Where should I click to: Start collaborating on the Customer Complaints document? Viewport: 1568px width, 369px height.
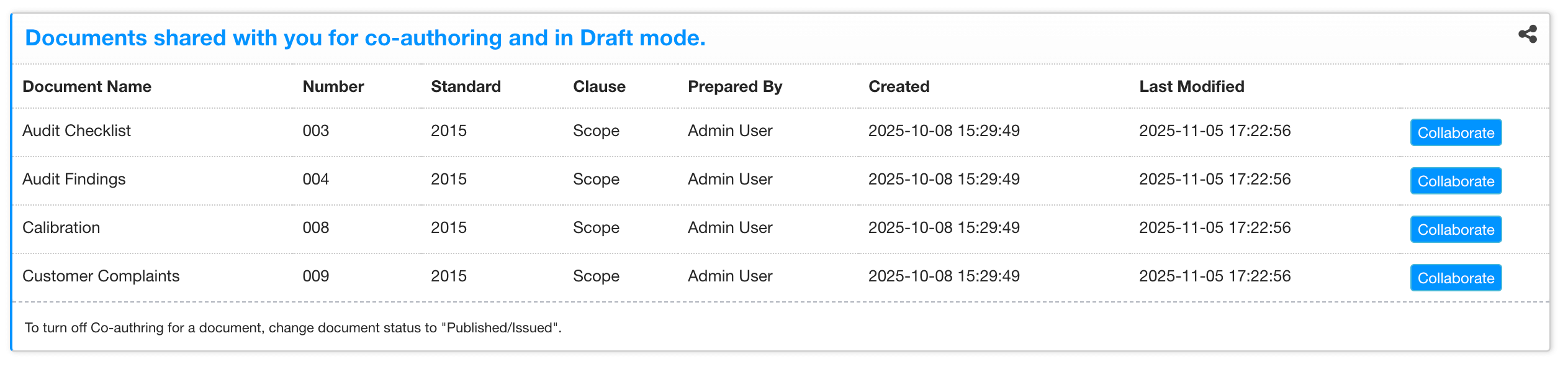[x=1455, y=278]
